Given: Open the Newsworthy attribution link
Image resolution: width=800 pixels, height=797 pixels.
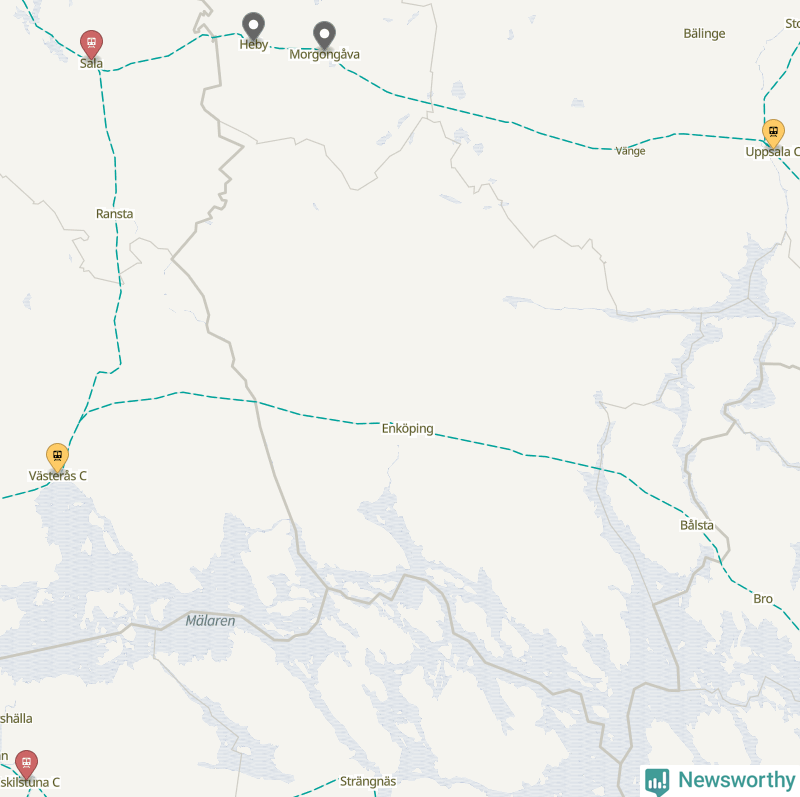Looking at the screenshot, I should pyautogui.click(x=720, y=781).
